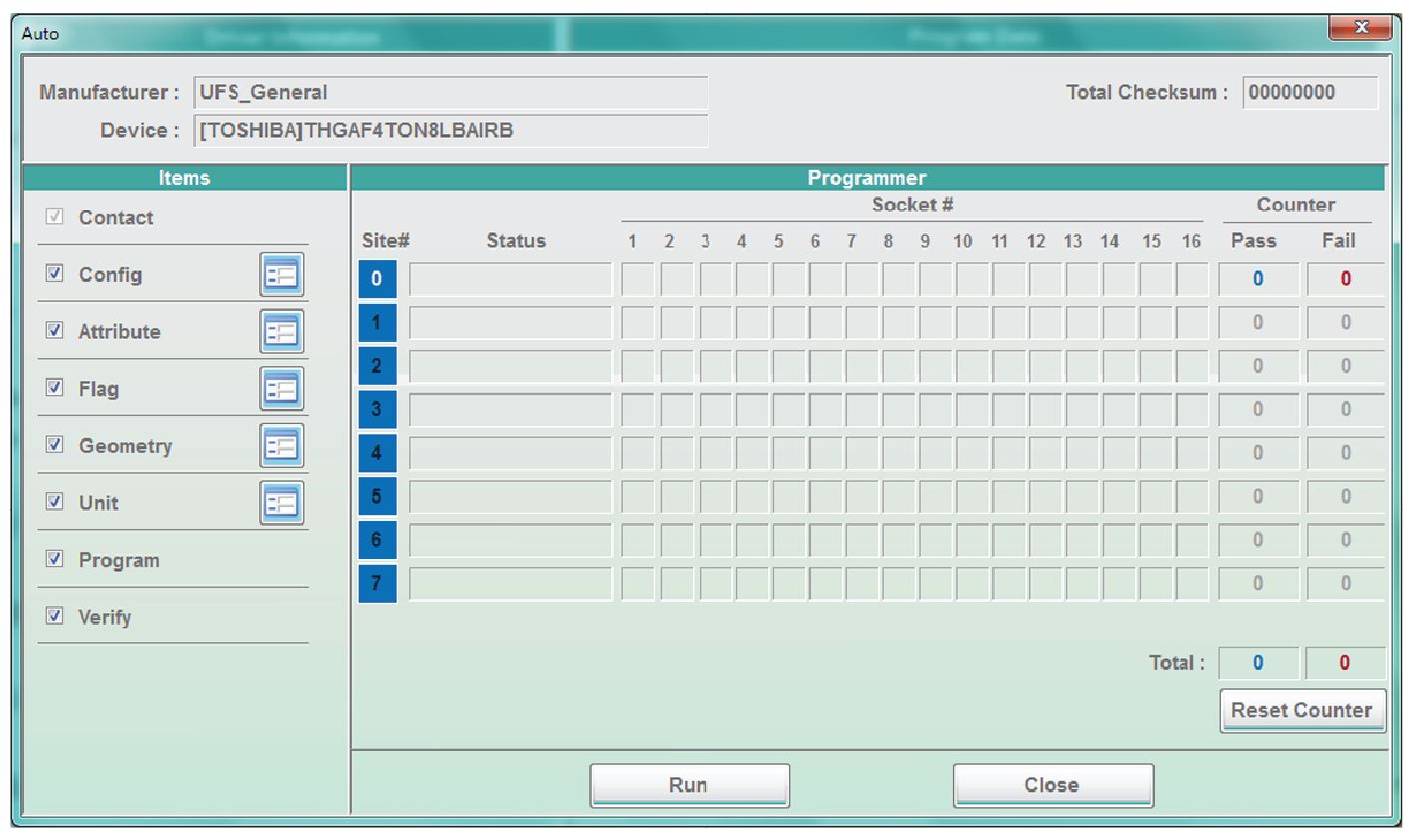This screenshot has width=1417, height=840.
Task: Select the Site 0 tile
Action: (x=382, y=280)
